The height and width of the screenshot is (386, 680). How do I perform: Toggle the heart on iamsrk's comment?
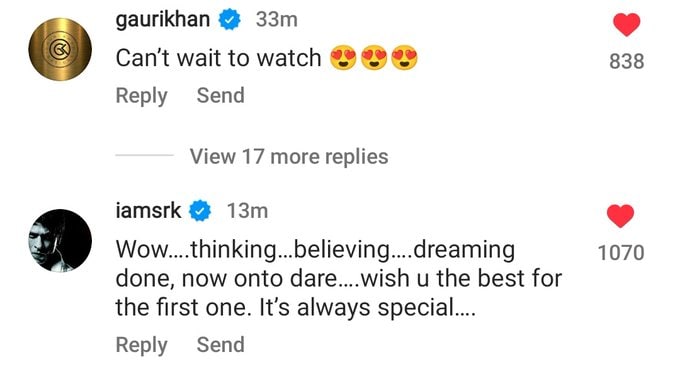click(x=620, y=216)
